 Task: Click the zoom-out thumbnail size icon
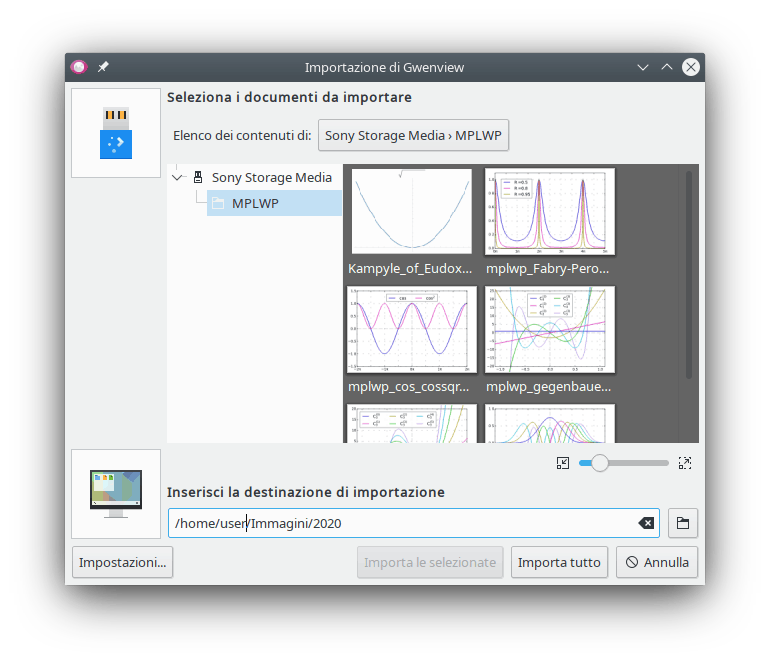click(563, 463)
